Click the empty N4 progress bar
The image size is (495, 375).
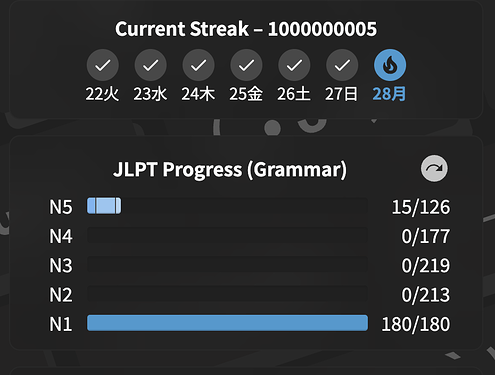point(227,235)
